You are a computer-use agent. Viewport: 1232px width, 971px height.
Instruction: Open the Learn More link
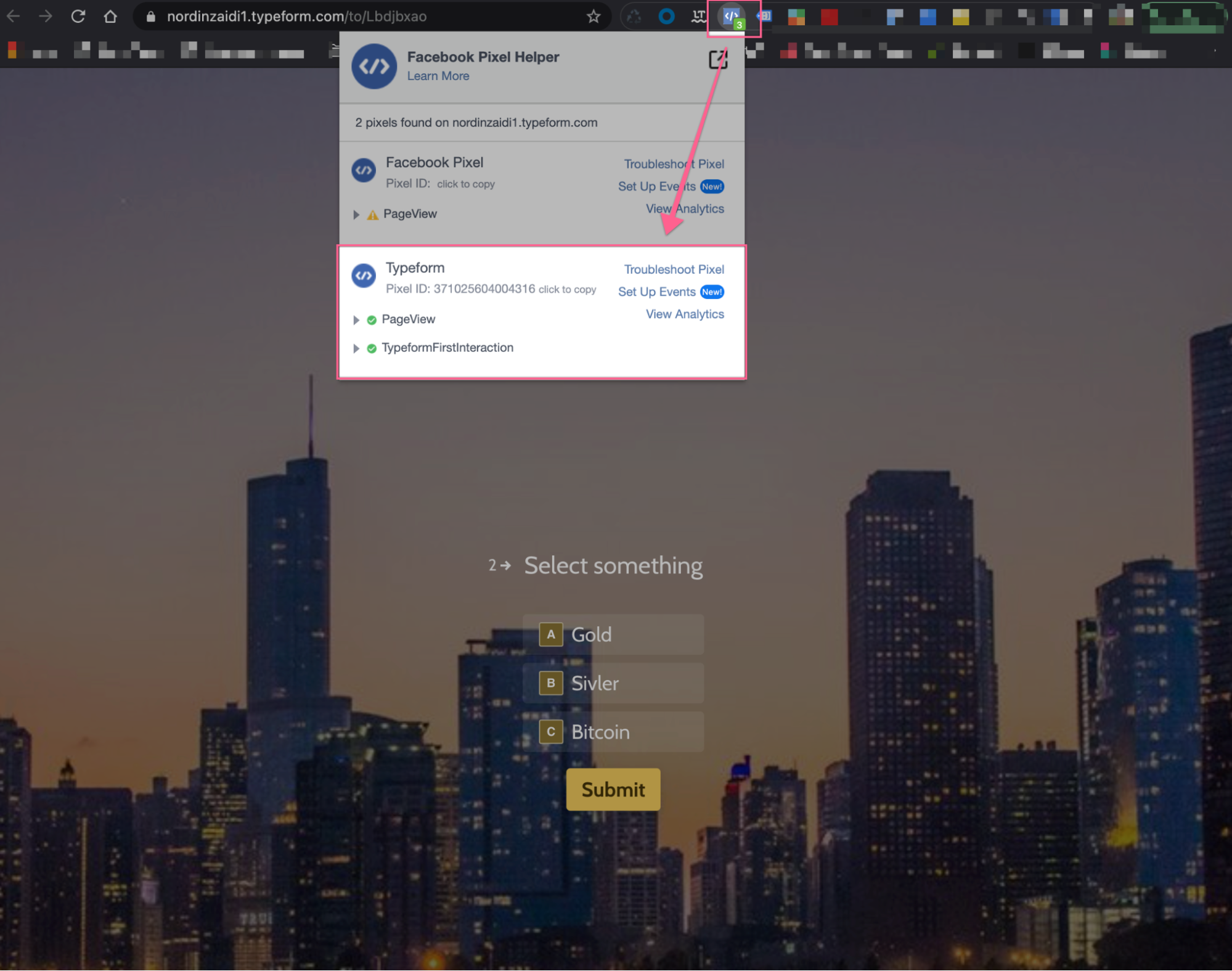pyautogui.click(x=438, y=76)
